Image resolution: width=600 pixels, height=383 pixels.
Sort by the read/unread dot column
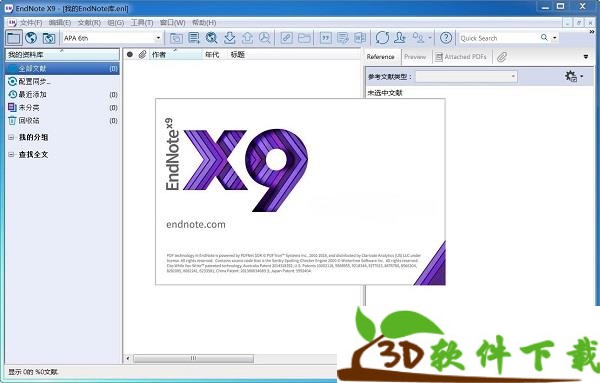tap(130, 55)
